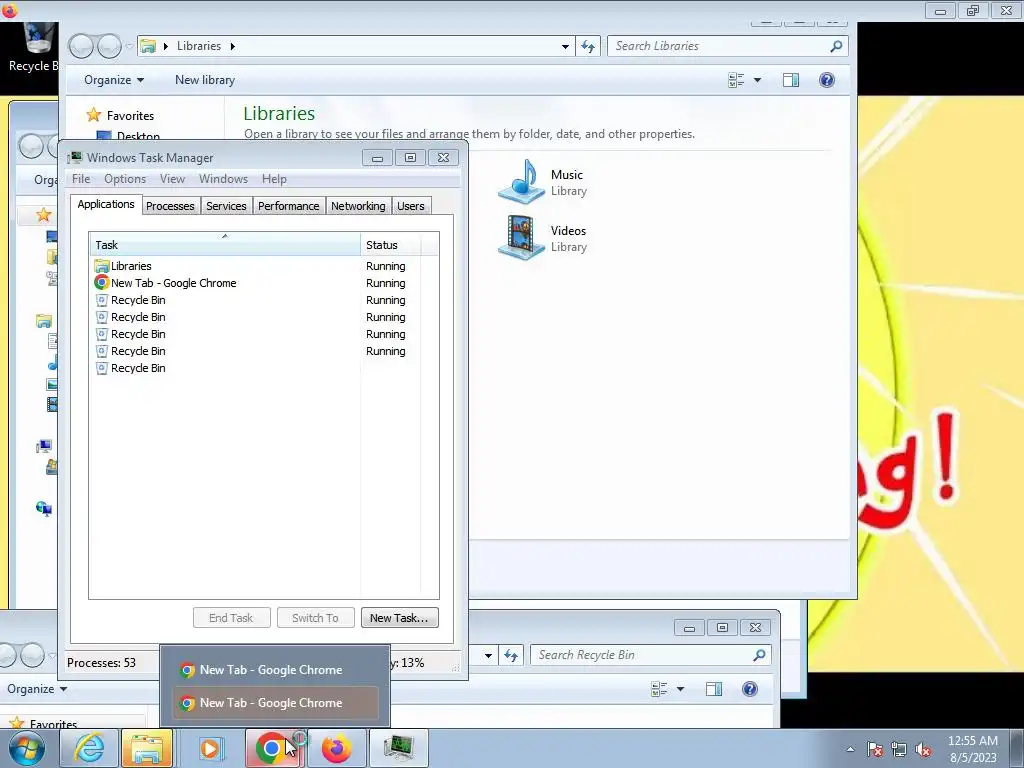The width and height of the screenshot is (1024, 768).
Task: Click search magnifier in Search Libraries box
Action: (835, 46)
